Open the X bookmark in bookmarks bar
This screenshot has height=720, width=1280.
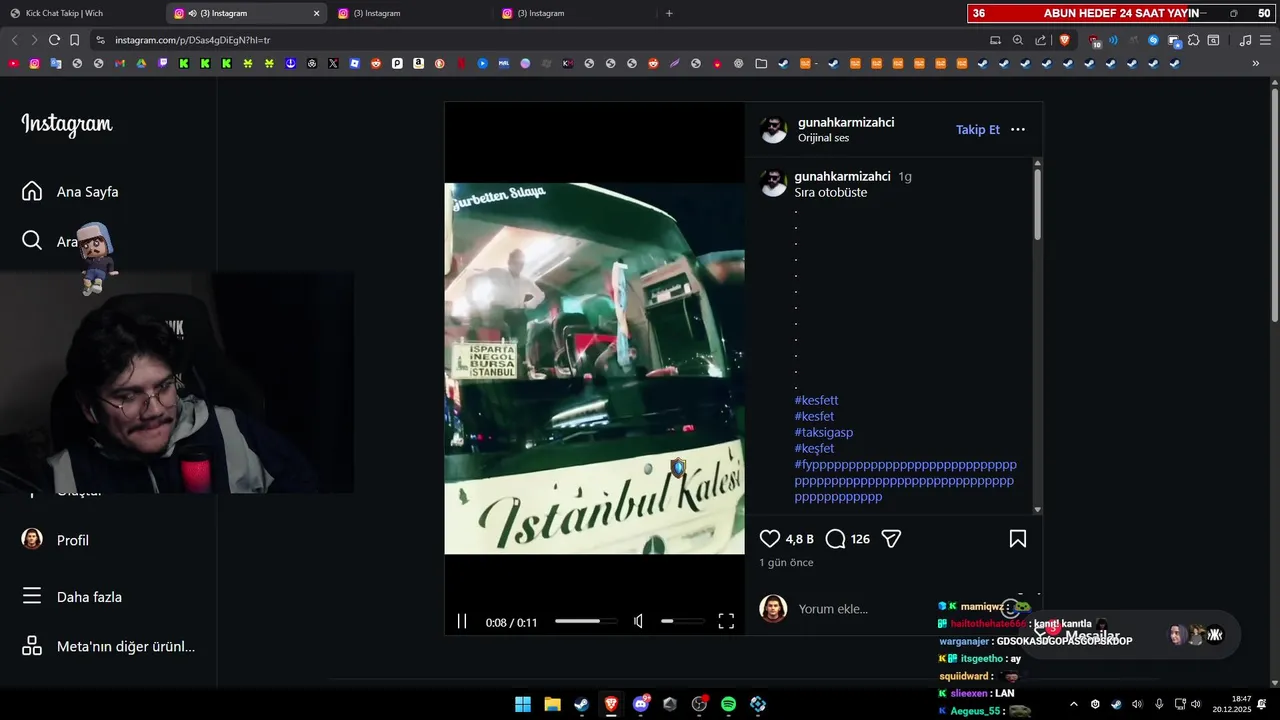point(333,63)
